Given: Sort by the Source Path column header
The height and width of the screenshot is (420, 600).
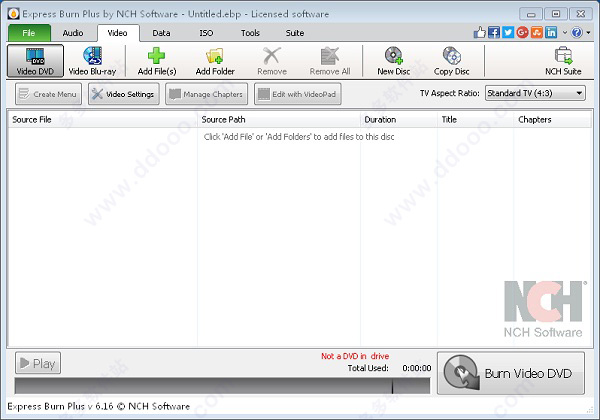Looking at the screenshot, I should click(279, 119).
